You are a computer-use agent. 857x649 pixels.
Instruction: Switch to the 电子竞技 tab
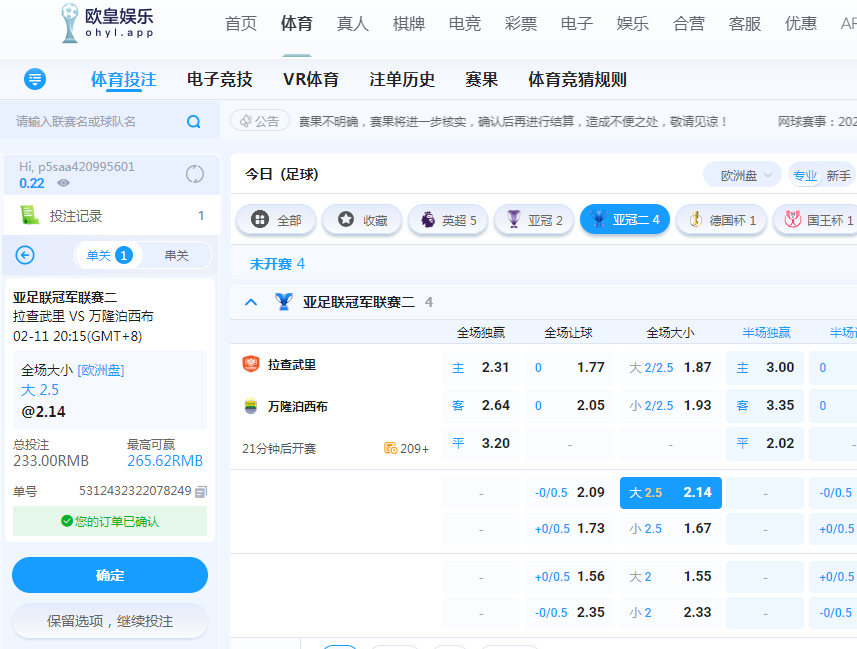(219, 79)
